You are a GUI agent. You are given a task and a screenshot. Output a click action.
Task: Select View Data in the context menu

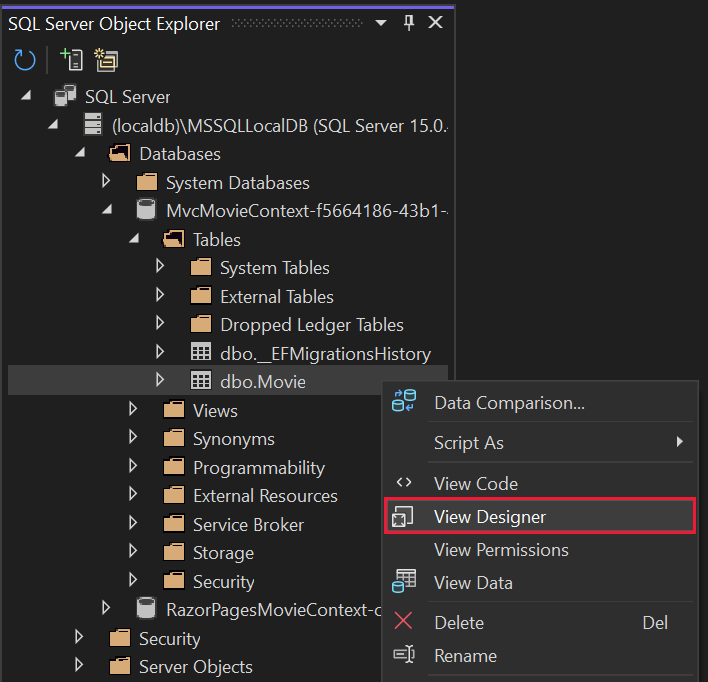point(473,583)
